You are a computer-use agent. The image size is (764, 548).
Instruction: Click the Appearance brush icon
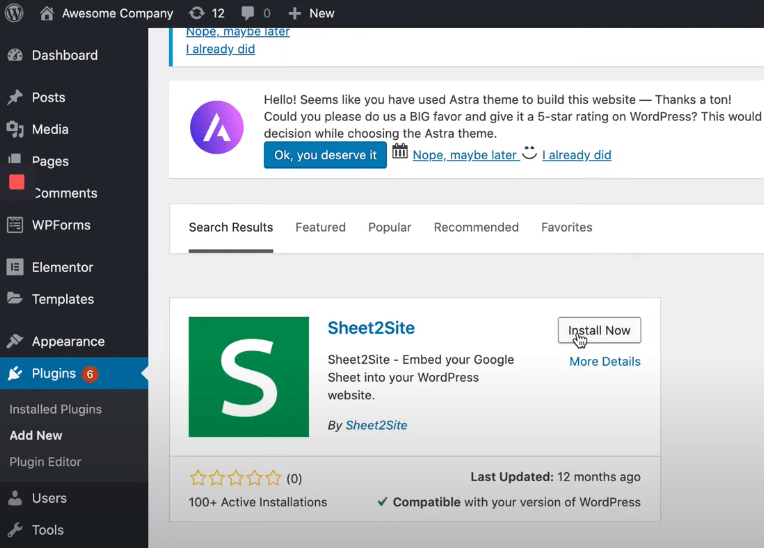click(15, 341)
